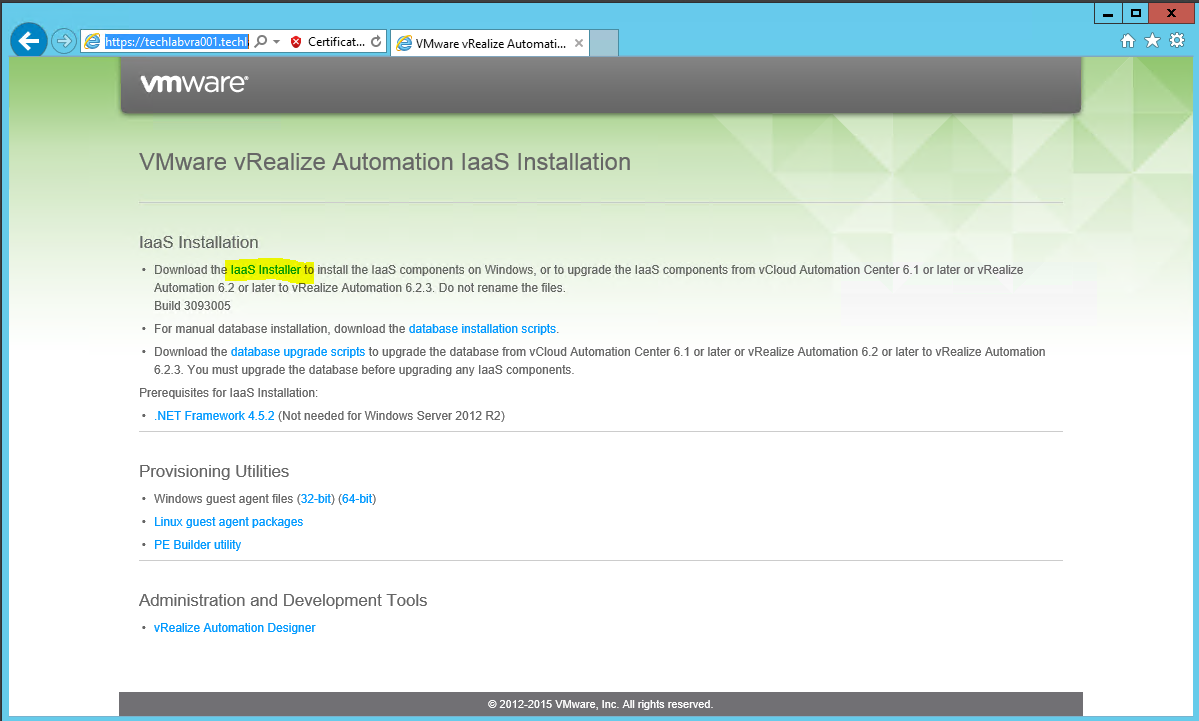The width and height of the screenshot is (1199, 721).
Task: Click the vmware logo in header
Action: point(193,83)
